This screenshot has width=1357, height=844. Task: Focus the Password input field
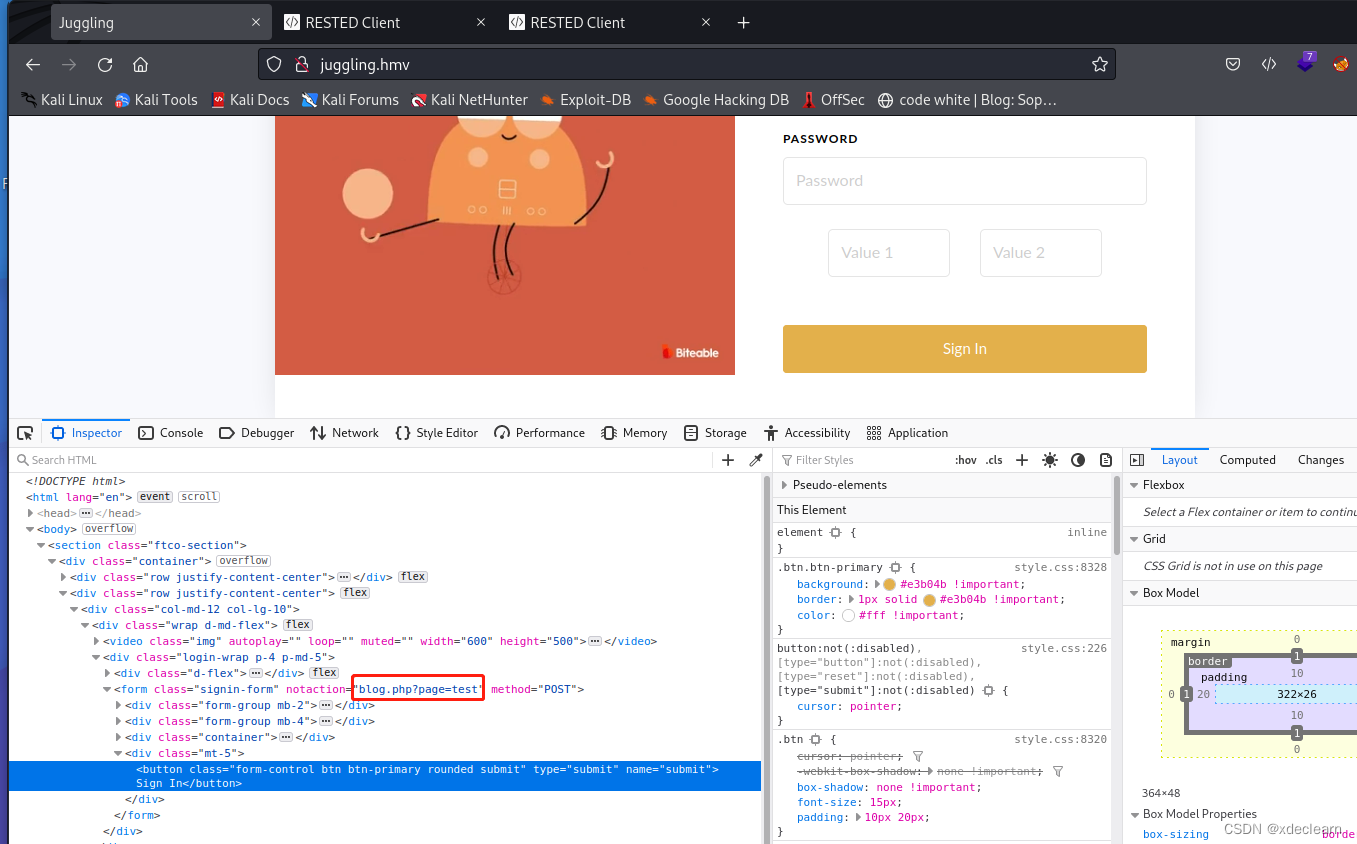tap(964, 181)
